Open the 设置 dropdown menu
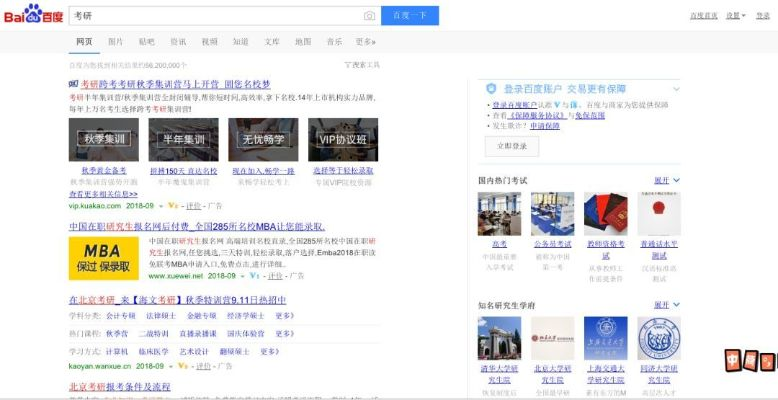 tap(736, 15)
